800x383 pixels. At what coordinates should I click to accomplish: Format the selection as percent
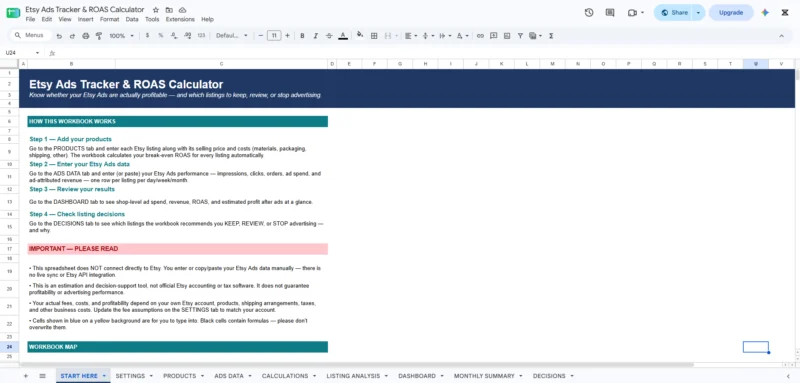(161, 36)
